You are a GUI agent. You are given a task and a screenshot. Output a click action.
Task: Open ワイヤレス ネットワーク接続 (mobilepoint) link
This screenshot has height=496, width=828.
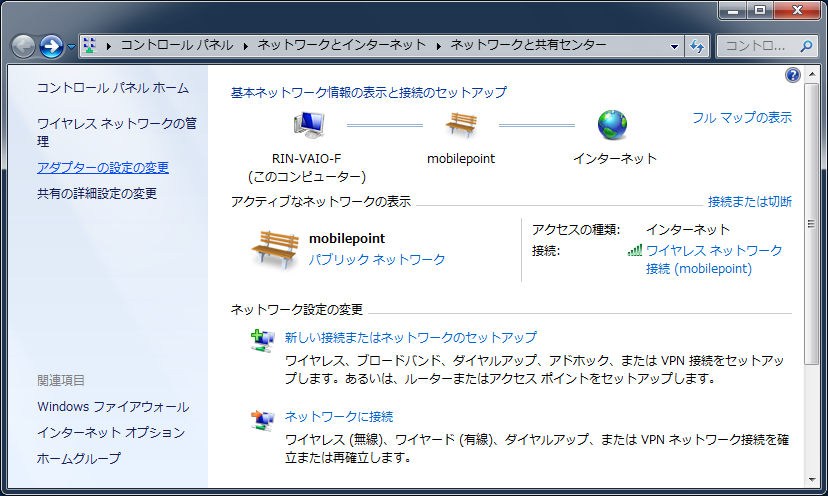click(714, 259)
